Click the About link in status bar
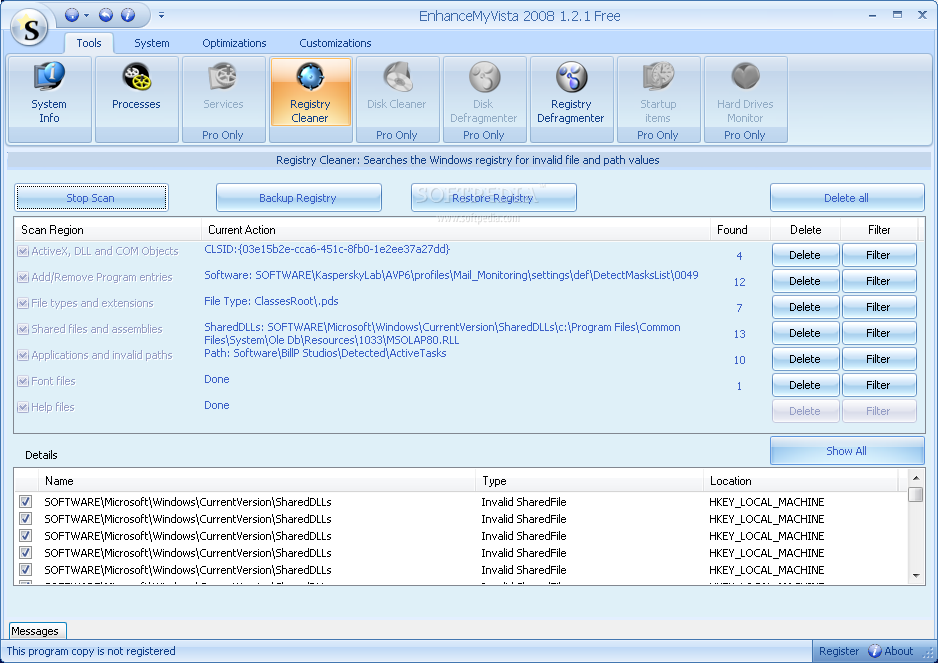 (x=899, y=651)
